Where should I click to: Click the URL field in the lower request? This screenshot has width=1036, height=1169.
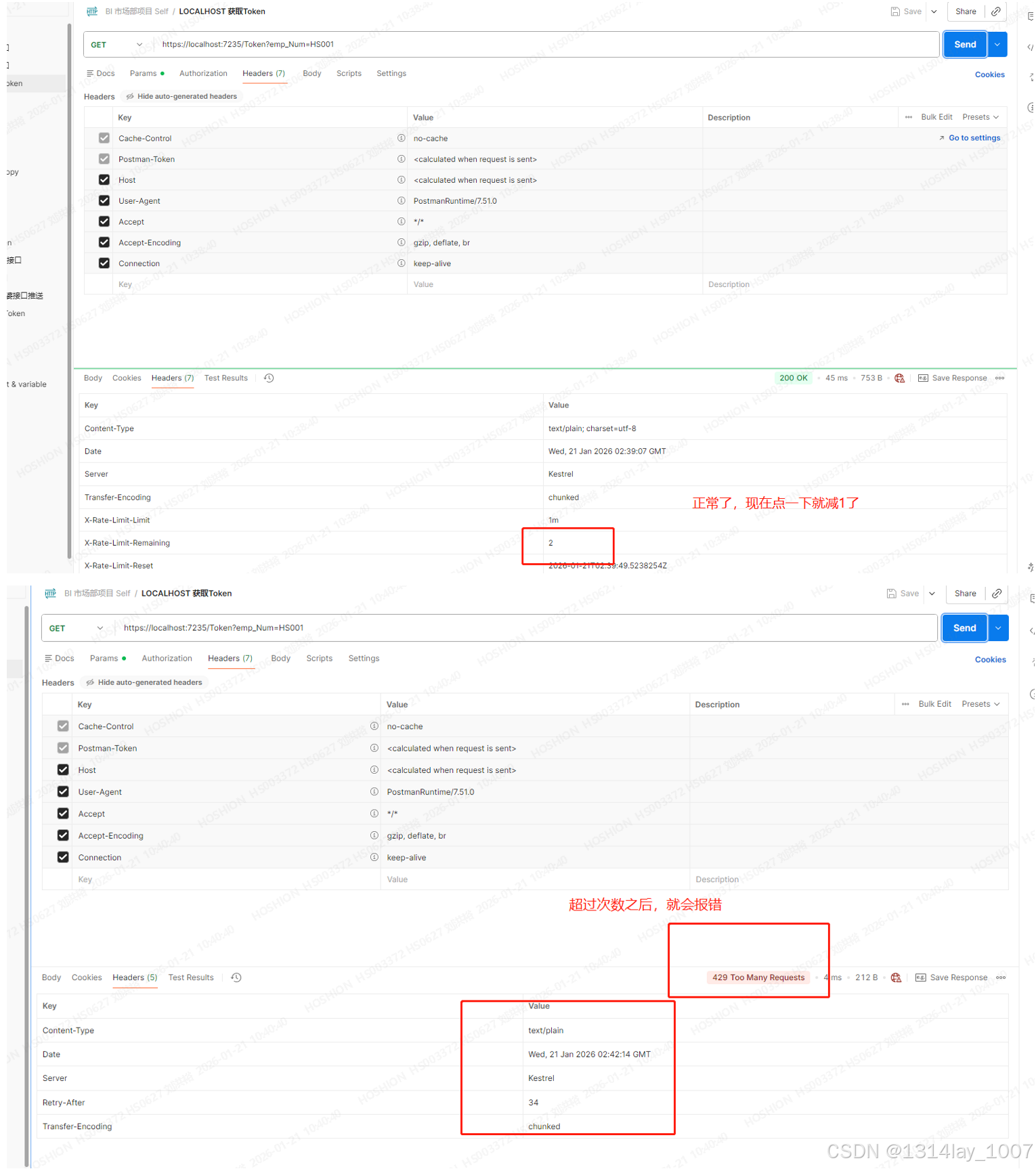click(528, 628)
